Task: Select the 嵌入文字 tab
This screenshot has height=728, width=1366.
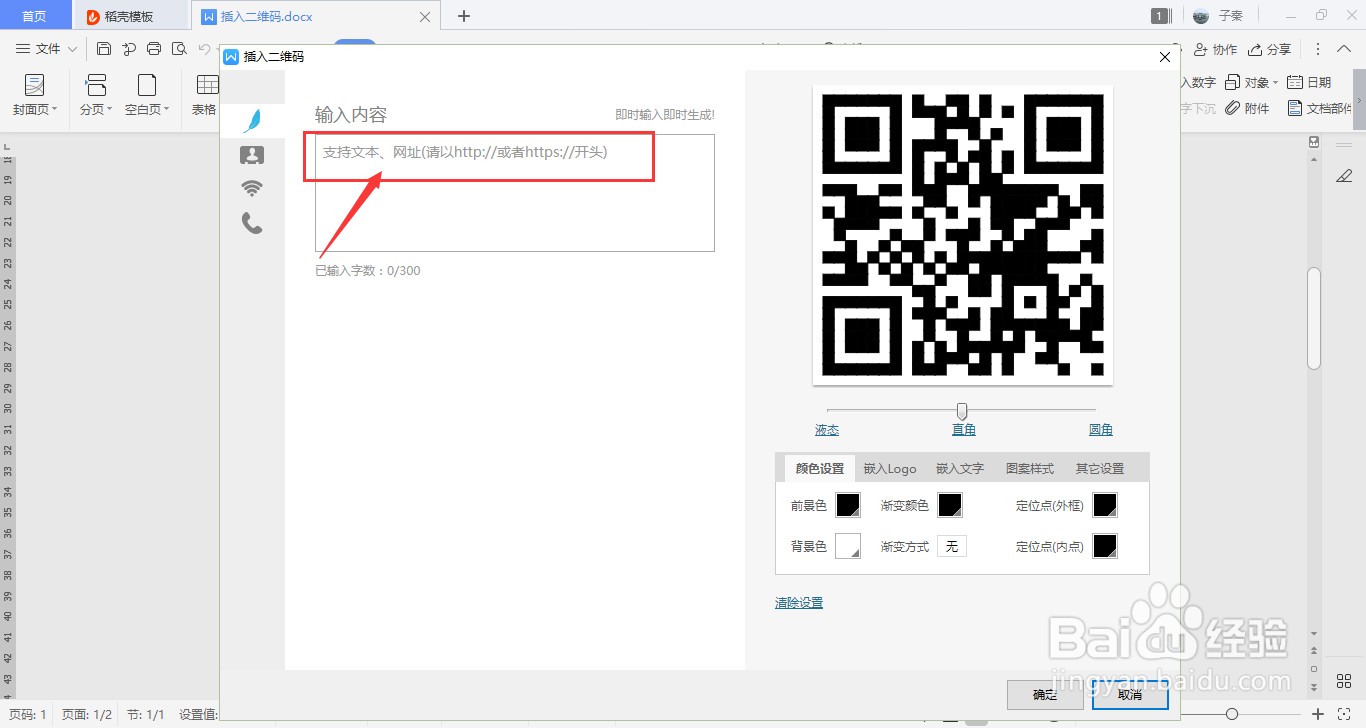Action: point(960,468)
